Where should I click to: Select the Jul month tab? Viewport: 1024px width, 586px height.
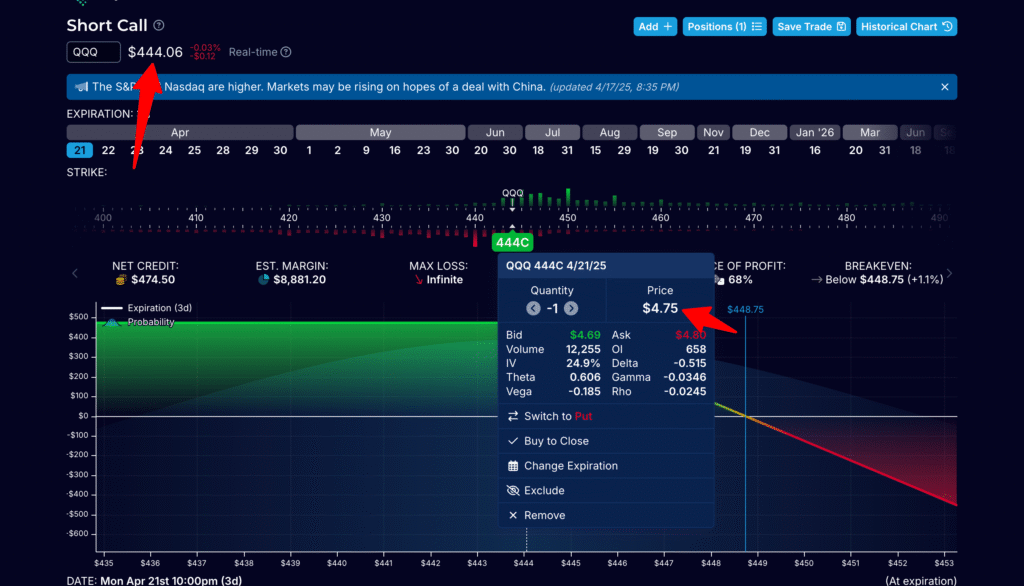[552, 133]
